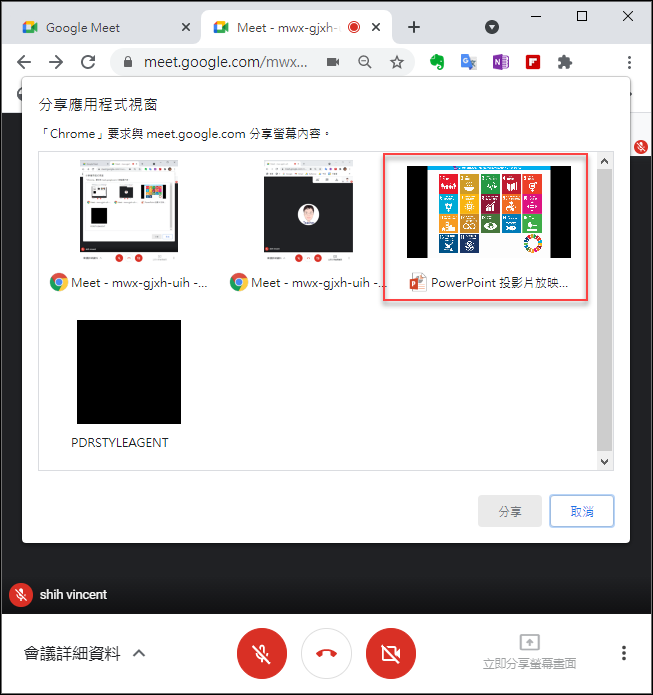Click the window list scroll down arrow

tap(604, 461)
